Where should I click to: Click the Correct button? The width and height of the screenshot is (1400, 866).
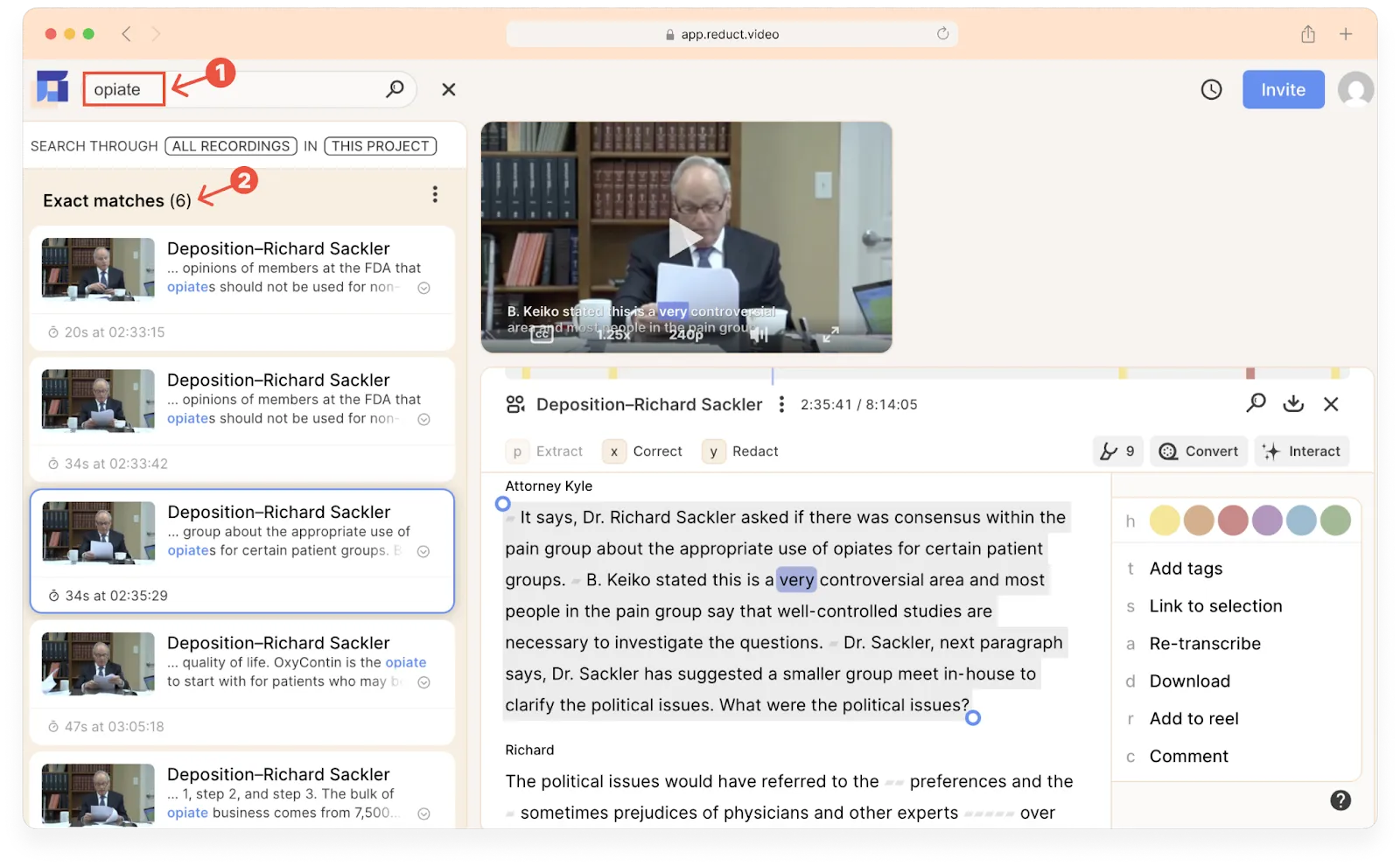click(643, 451)
